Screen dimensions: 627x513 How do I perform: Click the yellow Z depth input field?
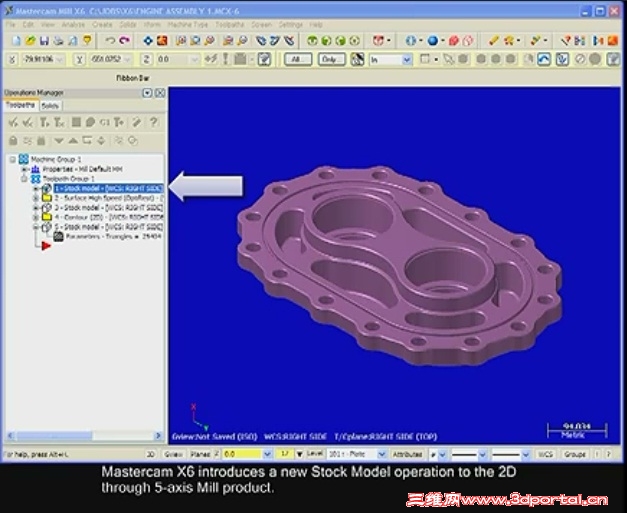242,454
